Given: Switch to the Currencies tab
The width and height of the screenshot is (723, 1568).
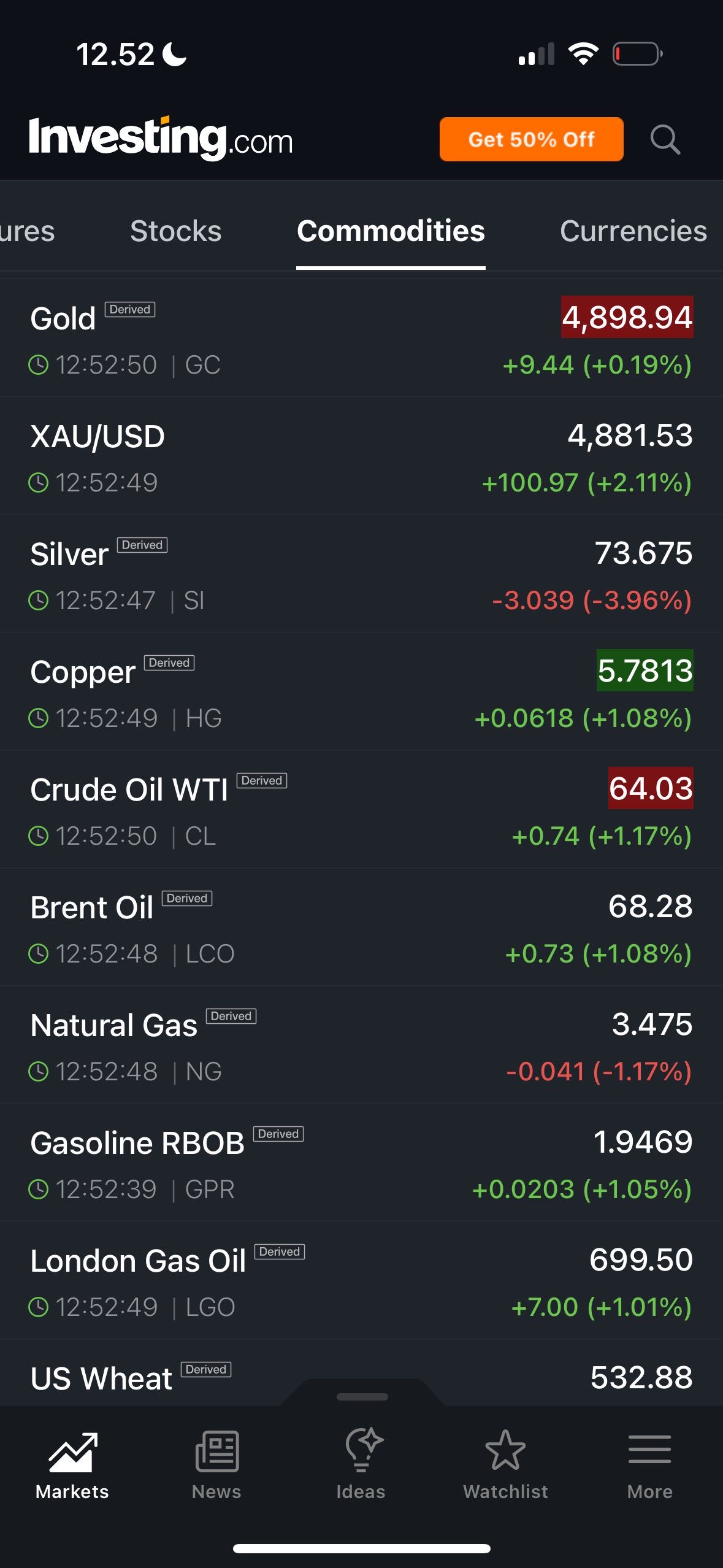Looking at the screenshot, I should point(633,231).
